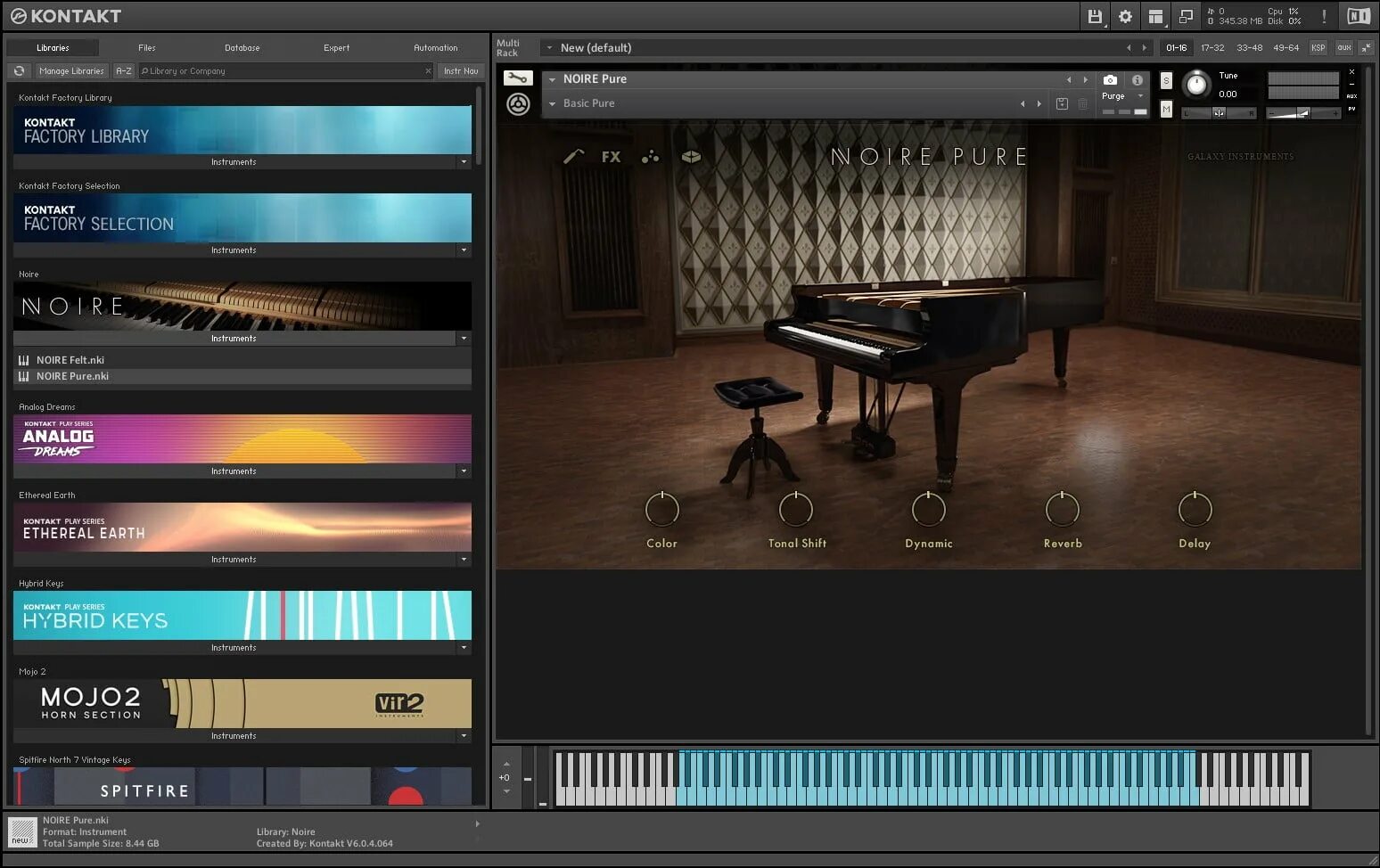
Task: Collapse the Noire Instruments dropdown
Action: (x=464, y=339)
